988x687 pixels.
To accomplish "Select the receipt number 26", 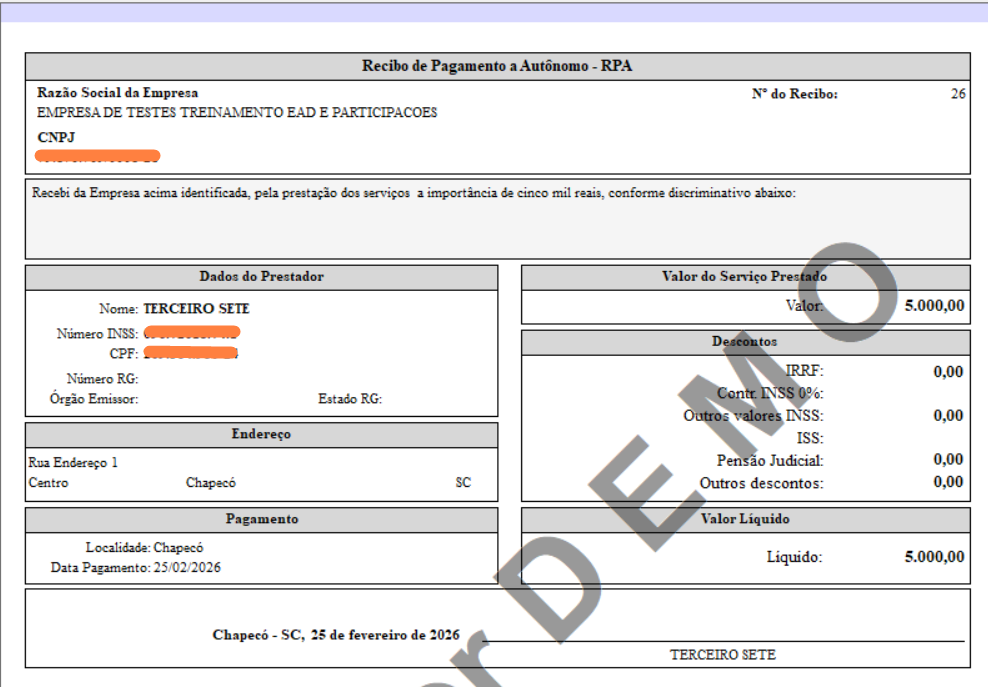I will pyautogui.click(x=958, y=95).
